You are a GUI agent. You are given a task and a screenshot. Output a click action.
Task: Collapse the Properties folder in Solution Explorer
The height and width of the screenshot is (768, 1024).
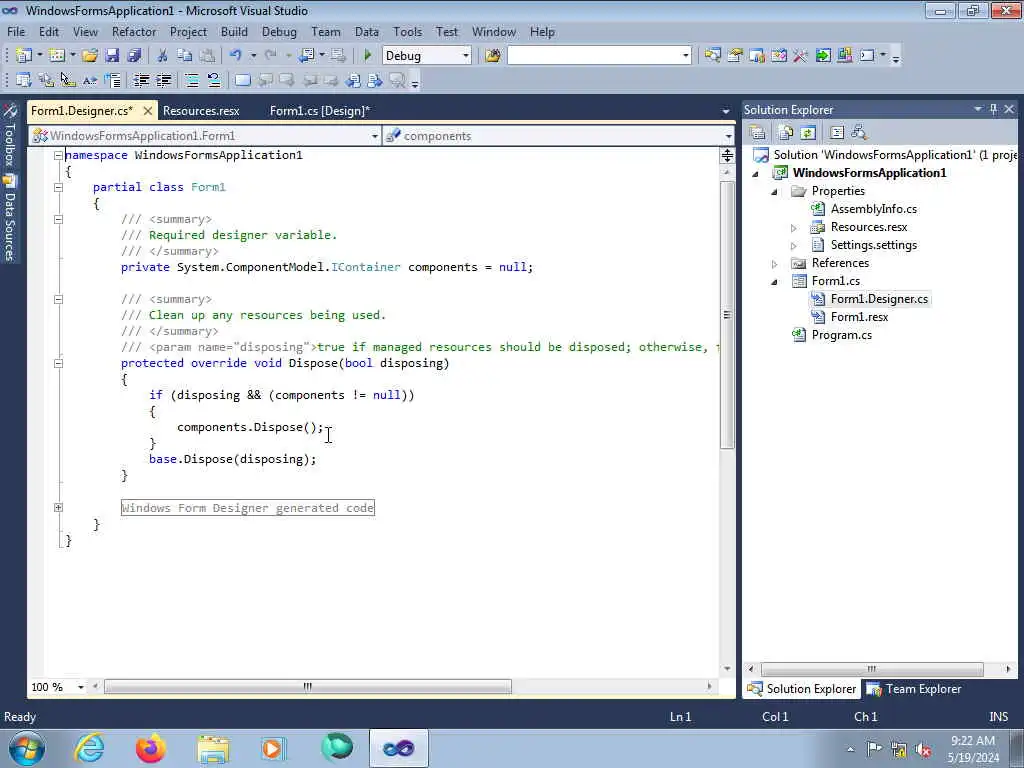tap(775, 192)
